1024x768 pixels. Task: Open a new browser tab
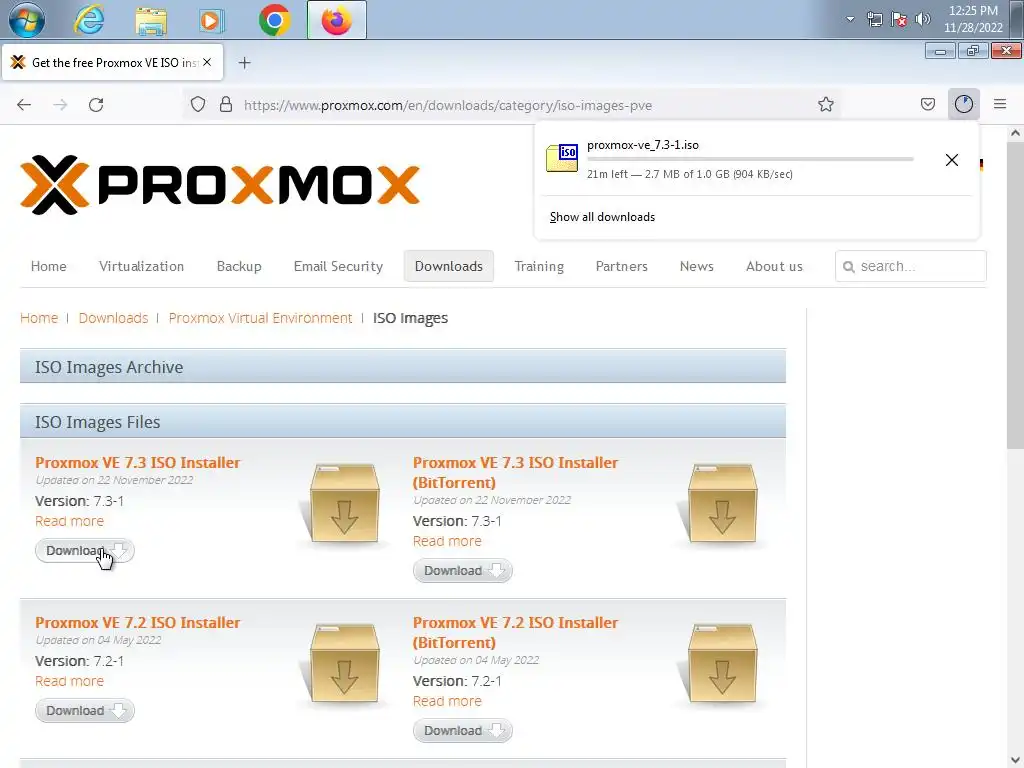[x=244, y=63]
